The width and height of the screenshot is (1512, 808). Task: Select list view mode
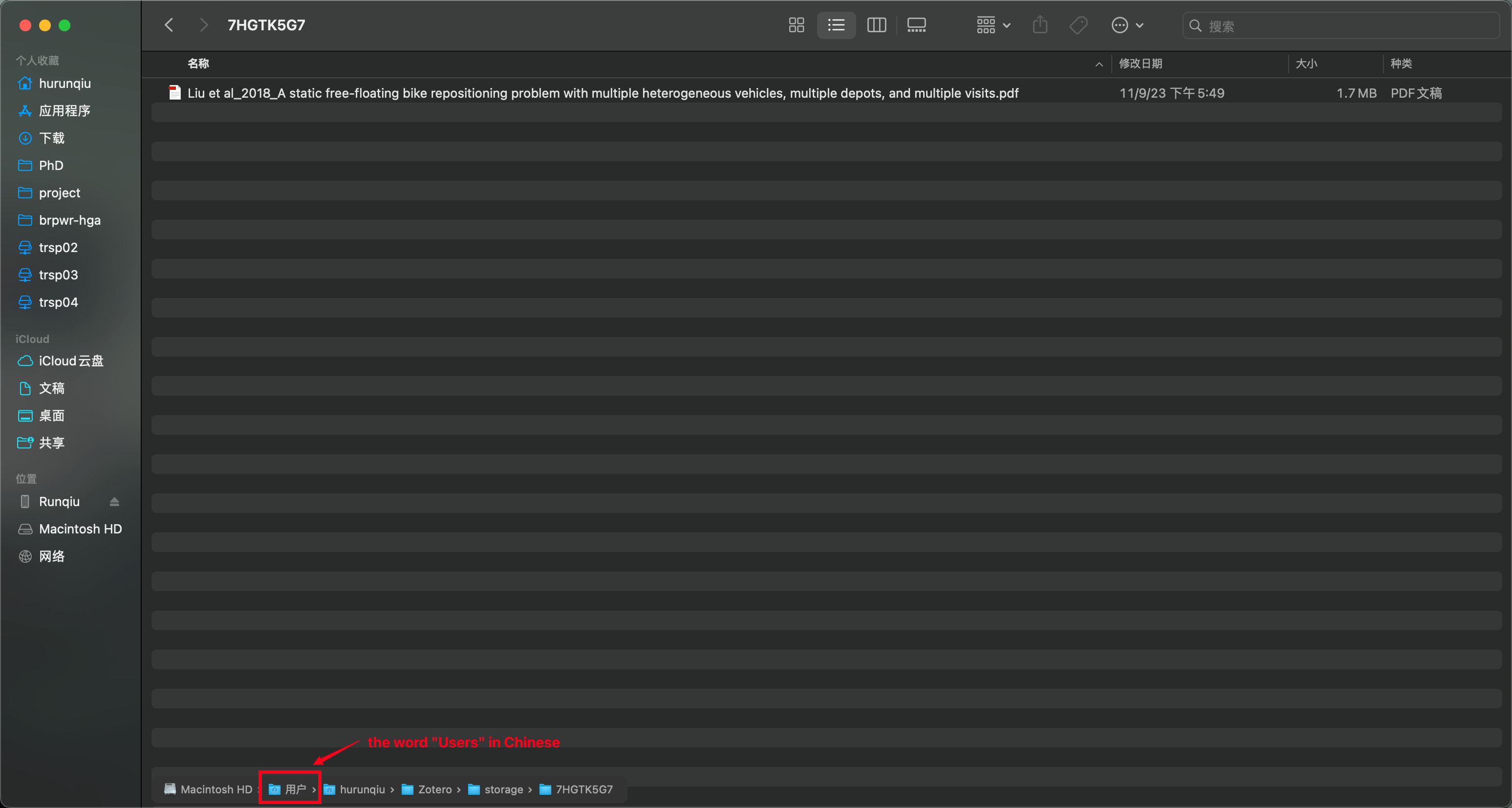click(x=836, y=25)
